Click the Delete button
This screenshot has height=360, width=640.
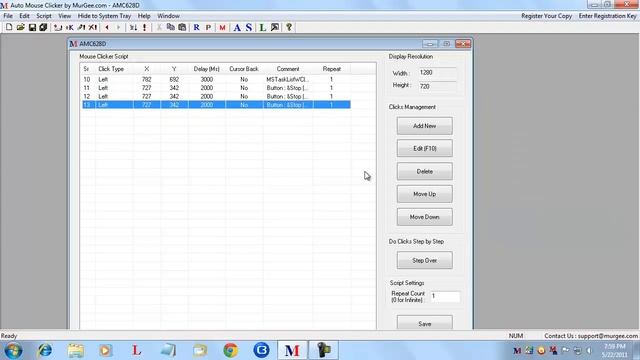point(424,171)
